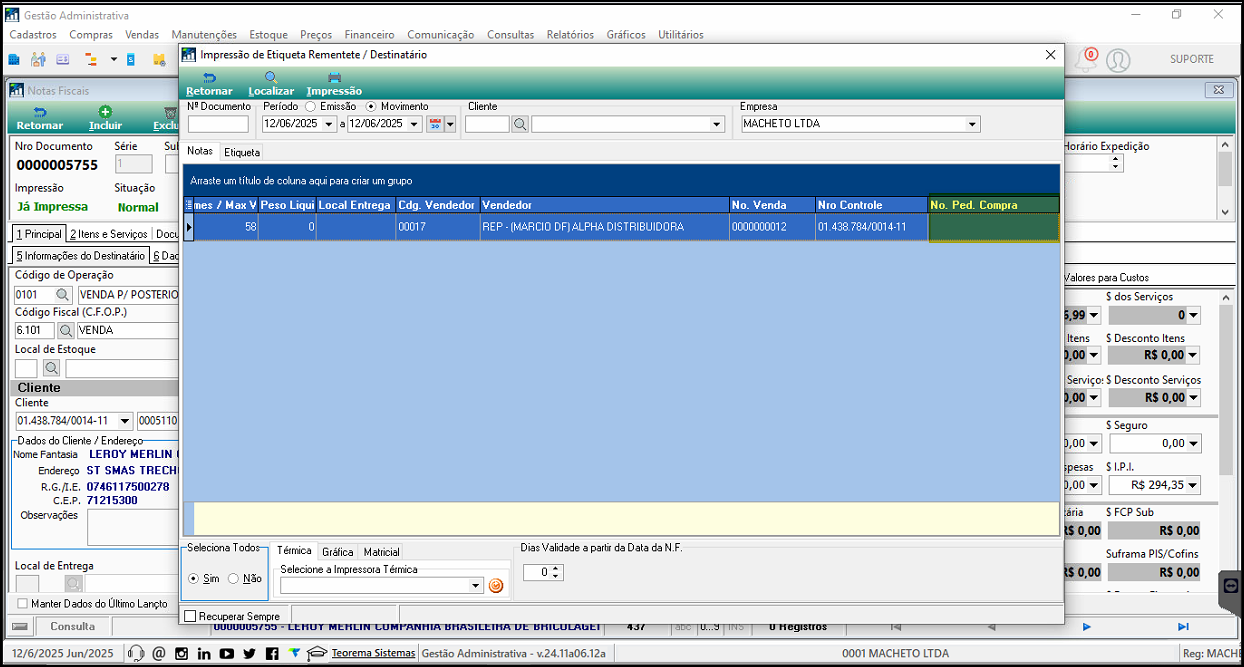Image resolution: width=1244 pixels, height=667 pixels.
Task: Open the notifications bell icon
Action: pyautogui.click(x=1086, y=60)
